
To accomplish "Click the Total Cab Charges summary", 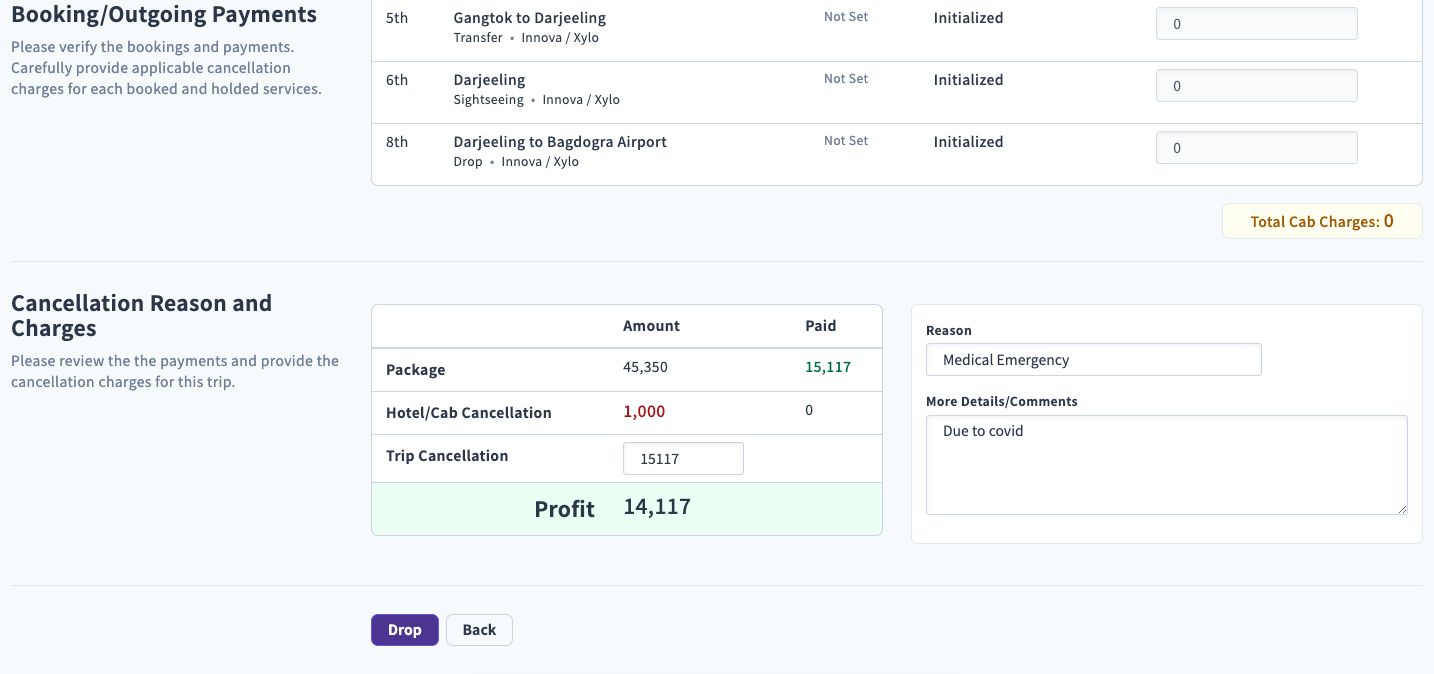I will tap(1321, 220).
